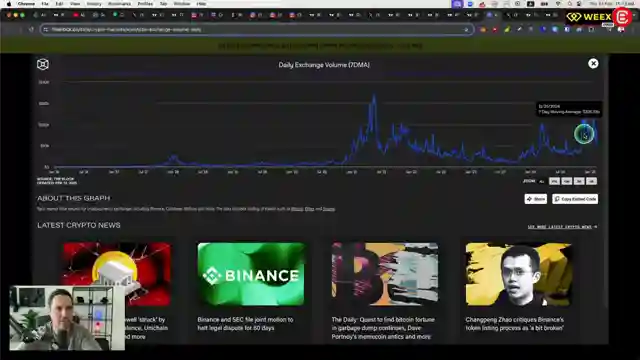The width and height of the screenshot is (640, 360).
Task: Reload the page using the reload icon
Action: [x=31, y=29]
